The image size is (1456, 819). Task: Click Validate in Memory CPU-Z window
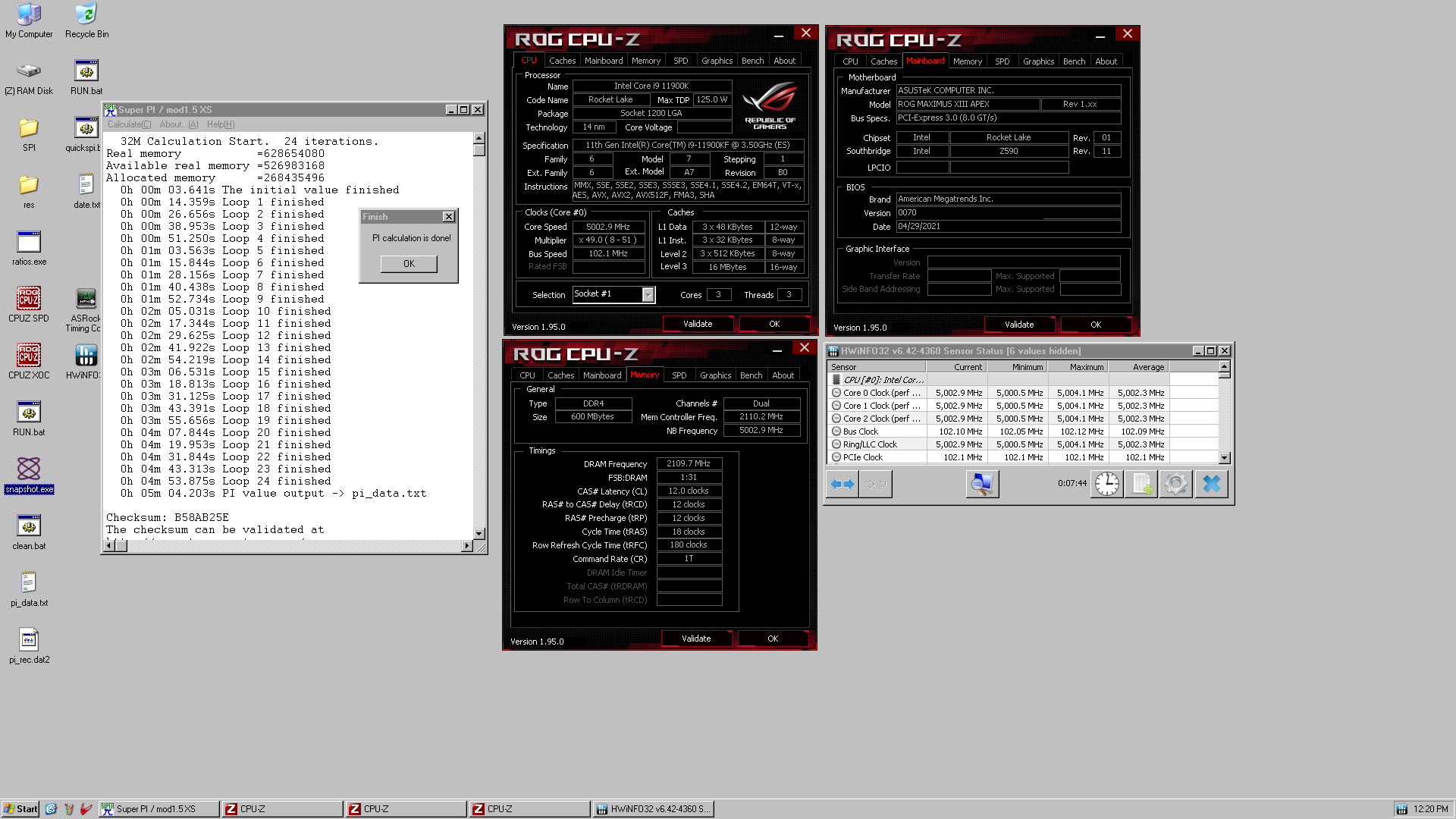(x=696, y=639)
